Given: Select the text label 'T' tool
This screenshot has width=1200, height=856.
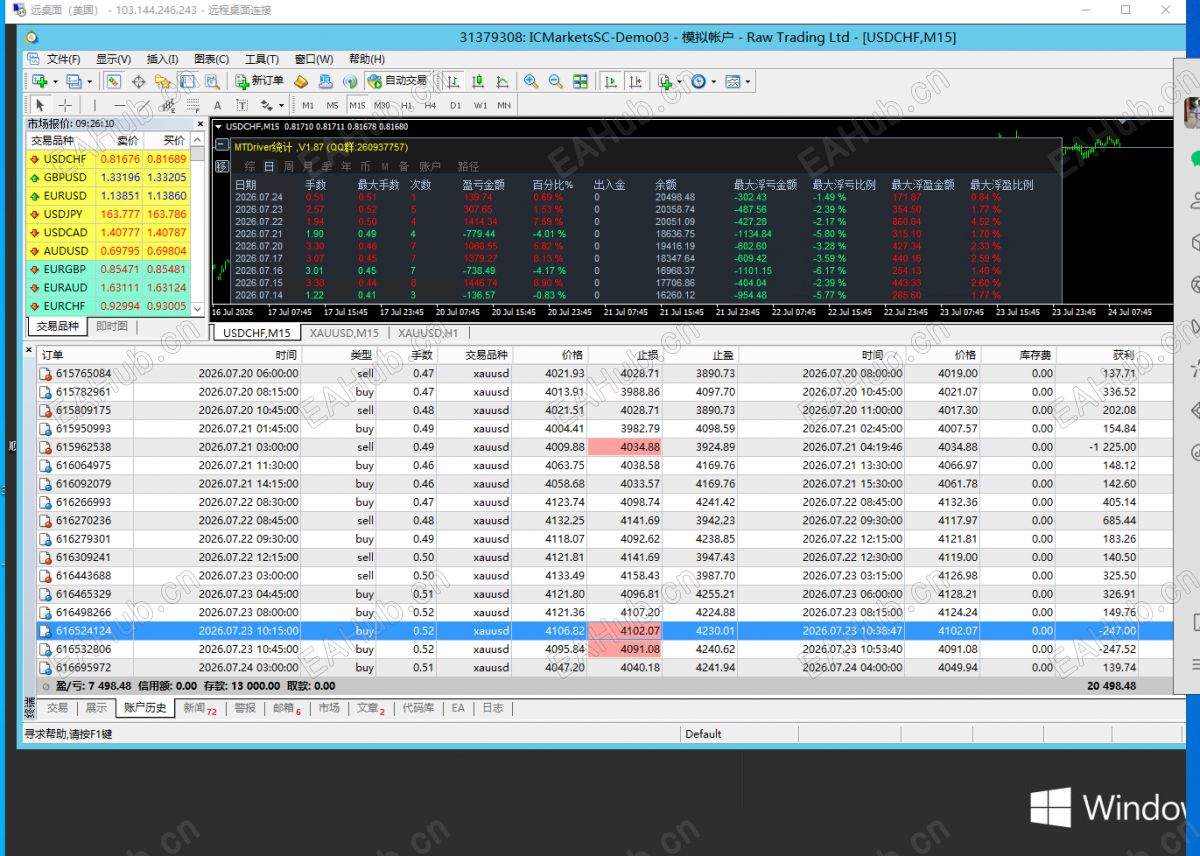Looking at the screenshot, I should coord(242,104).
